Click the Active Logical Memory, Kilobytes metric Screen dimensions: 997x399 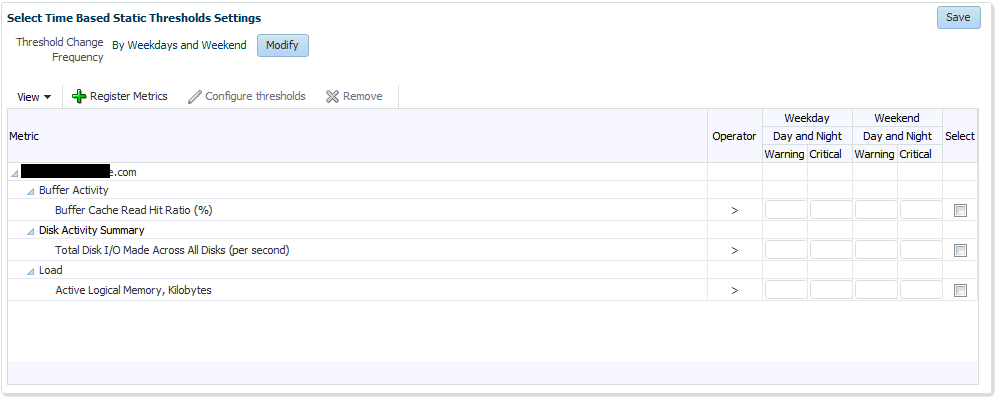pos(134,290)
